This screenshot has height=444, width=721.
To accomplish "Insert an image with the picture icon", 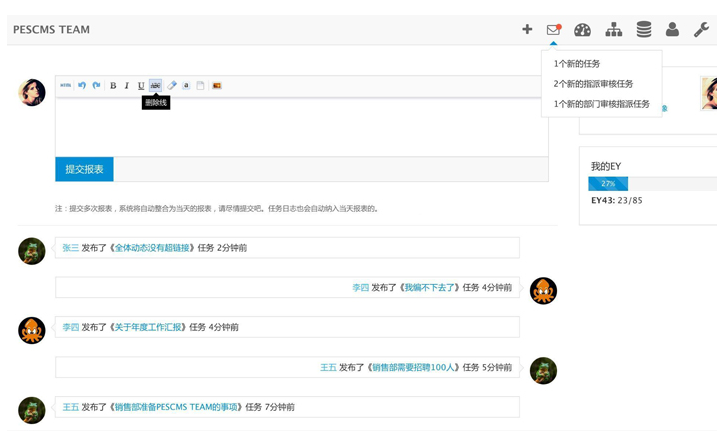I will pyautogui.click(x=217, y=85).
